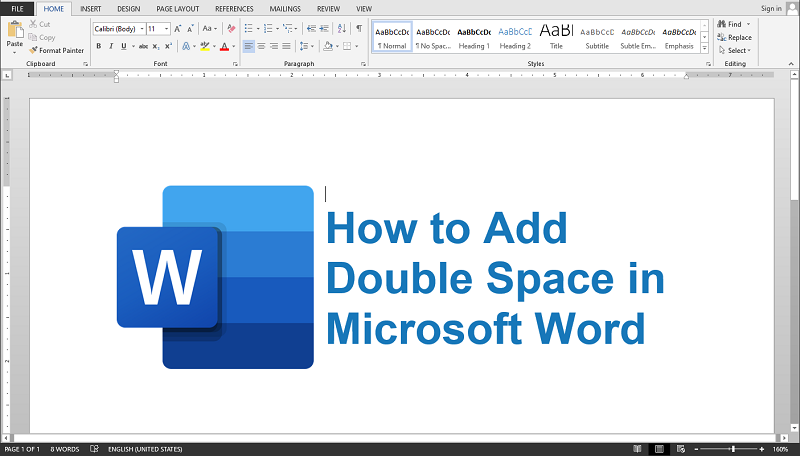Click the tab selector at ruler corner
This screenshot has height=456, width=800.
[x=7, y=75]
